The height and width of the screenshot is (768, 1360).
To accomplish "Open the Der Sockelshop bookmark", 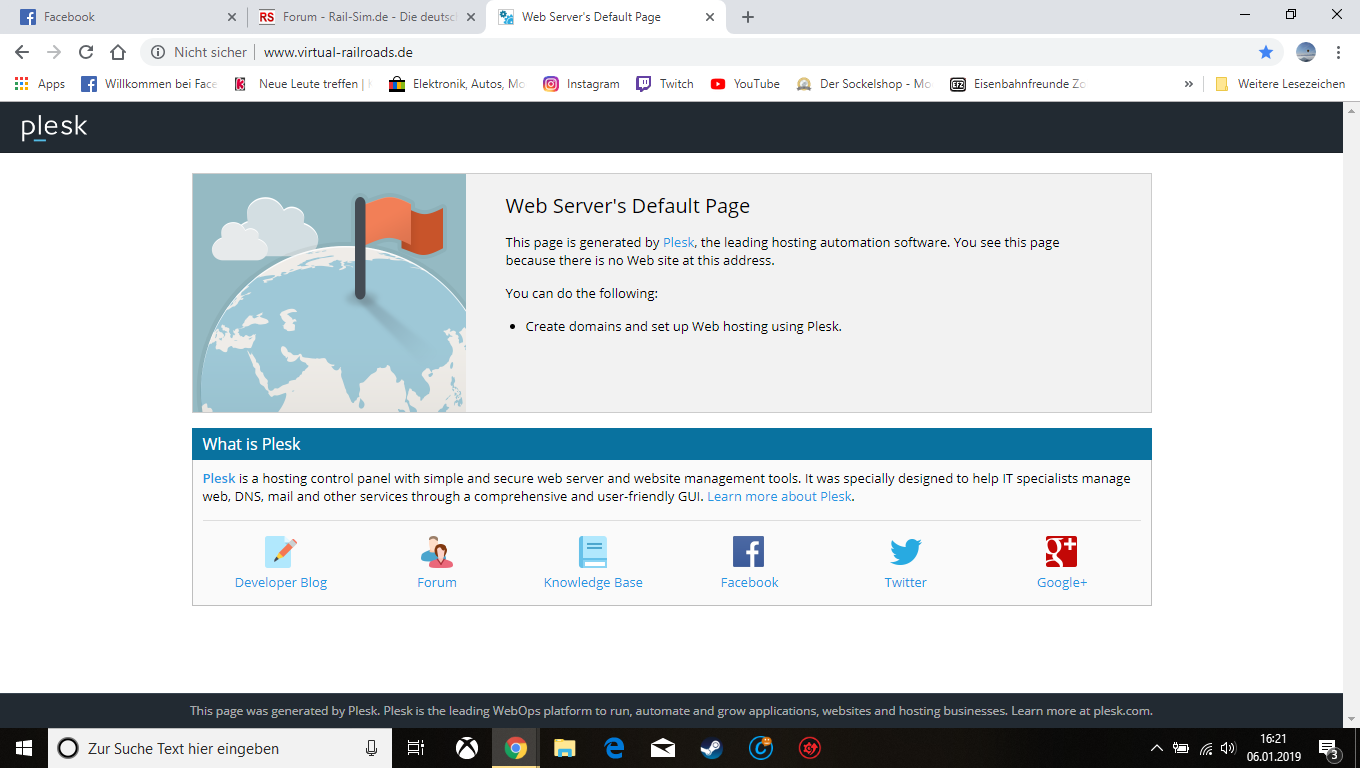I will [864, 84].
